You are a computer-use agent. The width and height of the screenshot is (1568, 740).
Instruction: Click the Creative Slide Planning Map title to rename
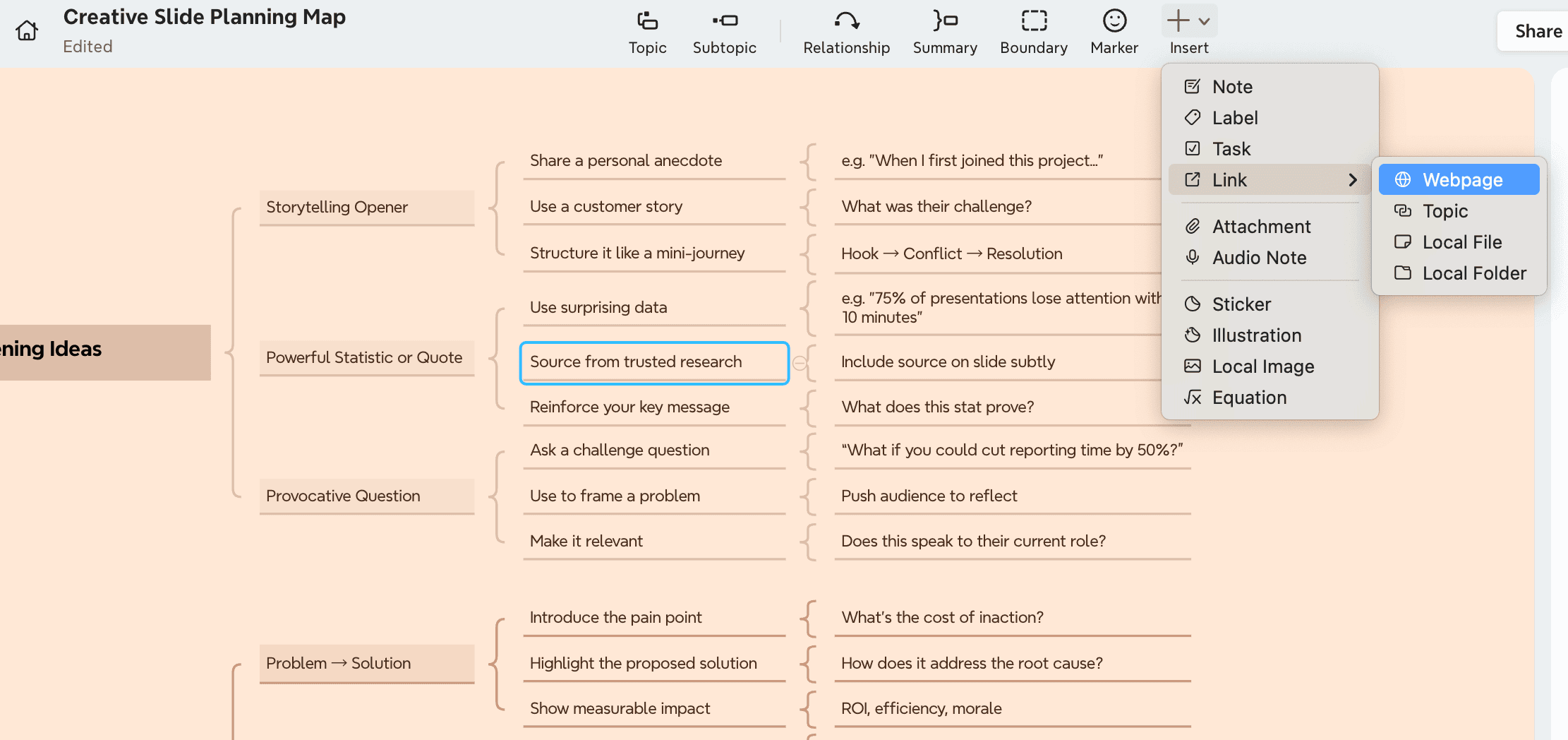click(204, 16)
